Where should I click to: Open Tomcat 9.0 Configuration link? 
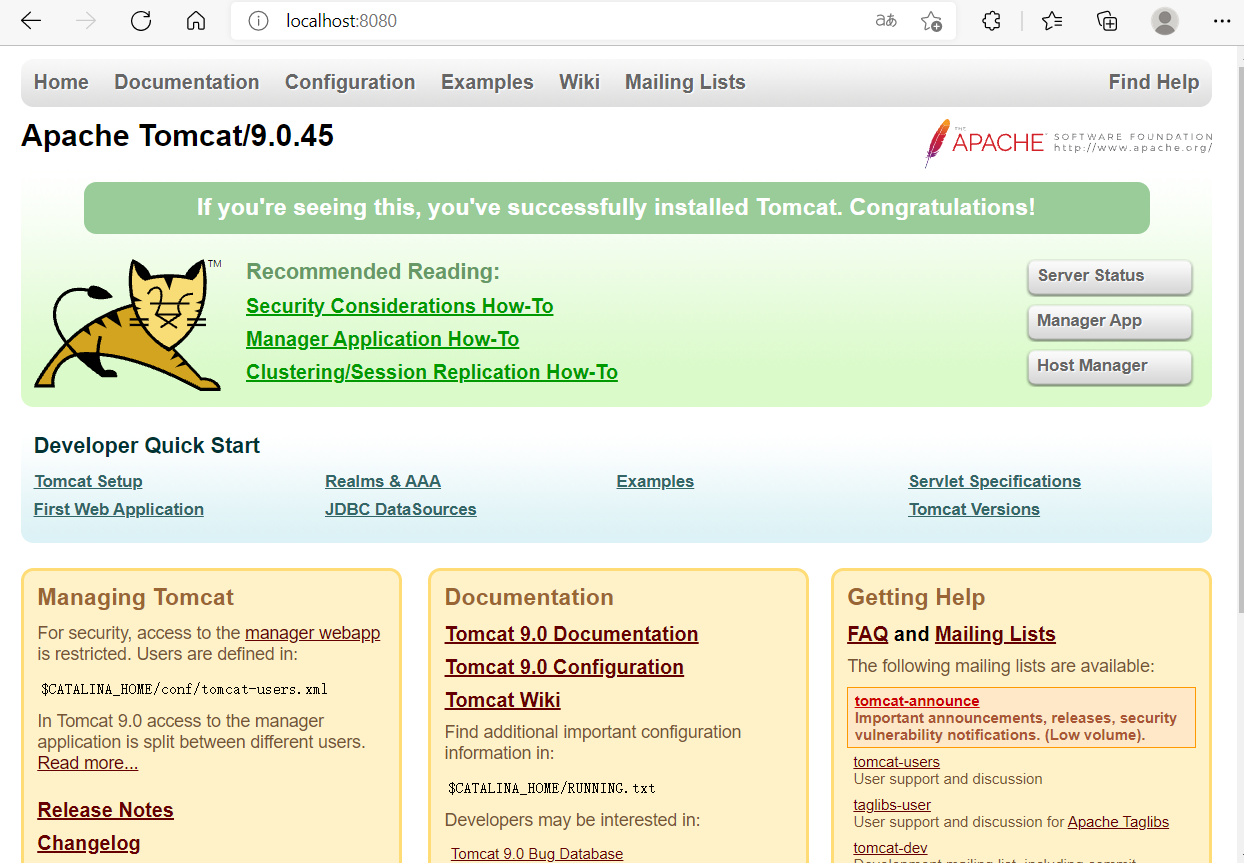point(565,667)
